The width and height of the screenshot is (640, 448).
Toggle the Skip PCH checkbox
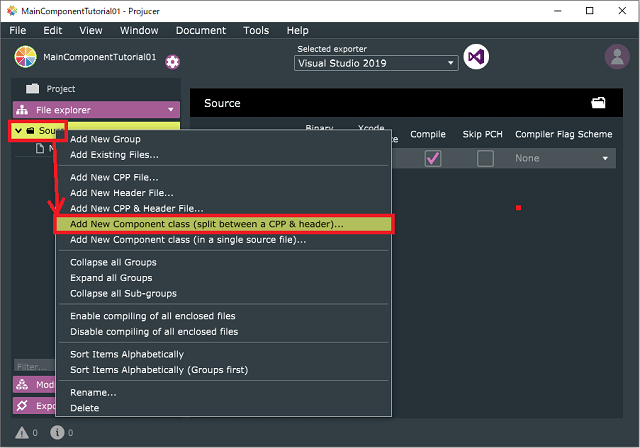click(485, 158)
